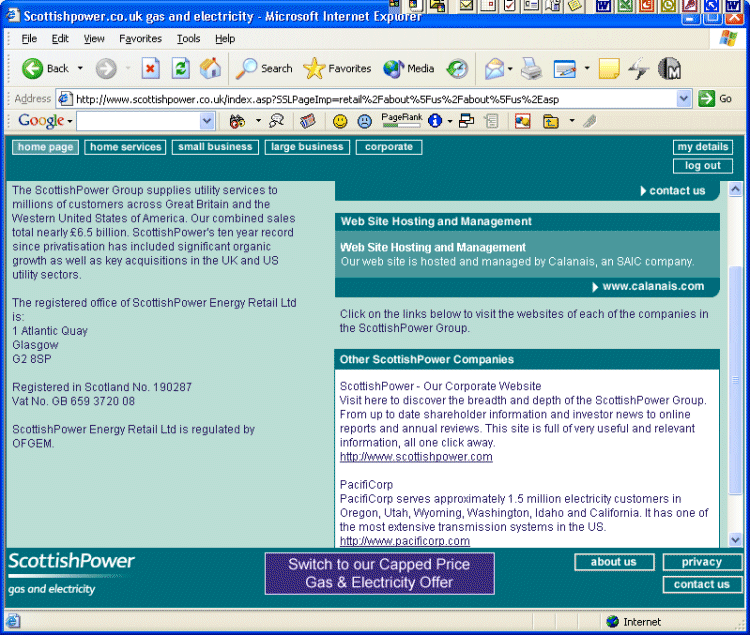Open the Edit menu

tap(60, 39)
